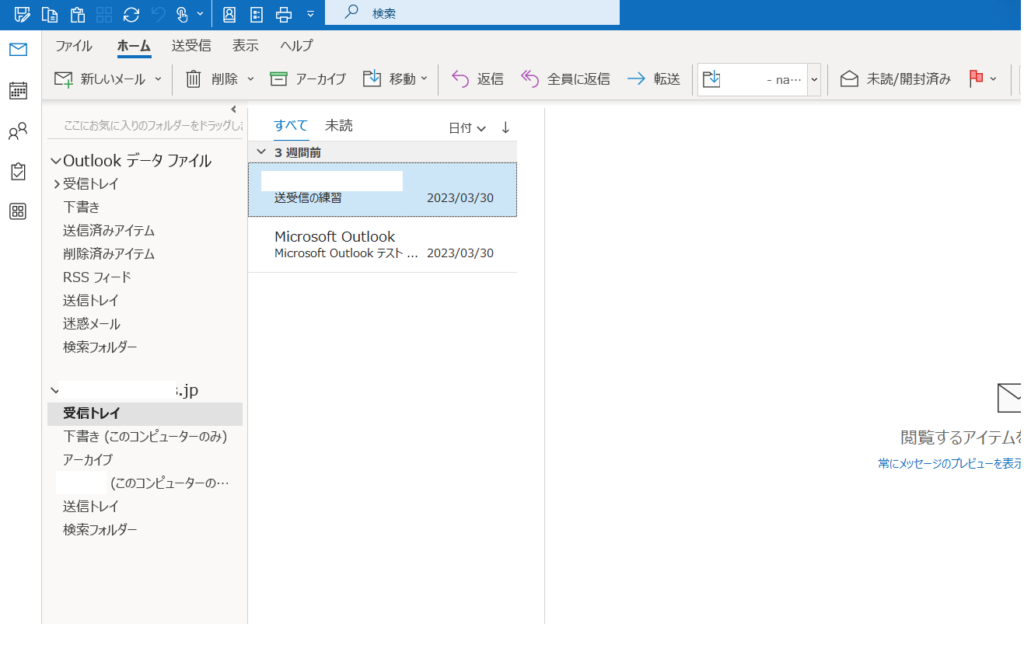
Task: Click the Reply All button
Action: (x=566, y=79)
